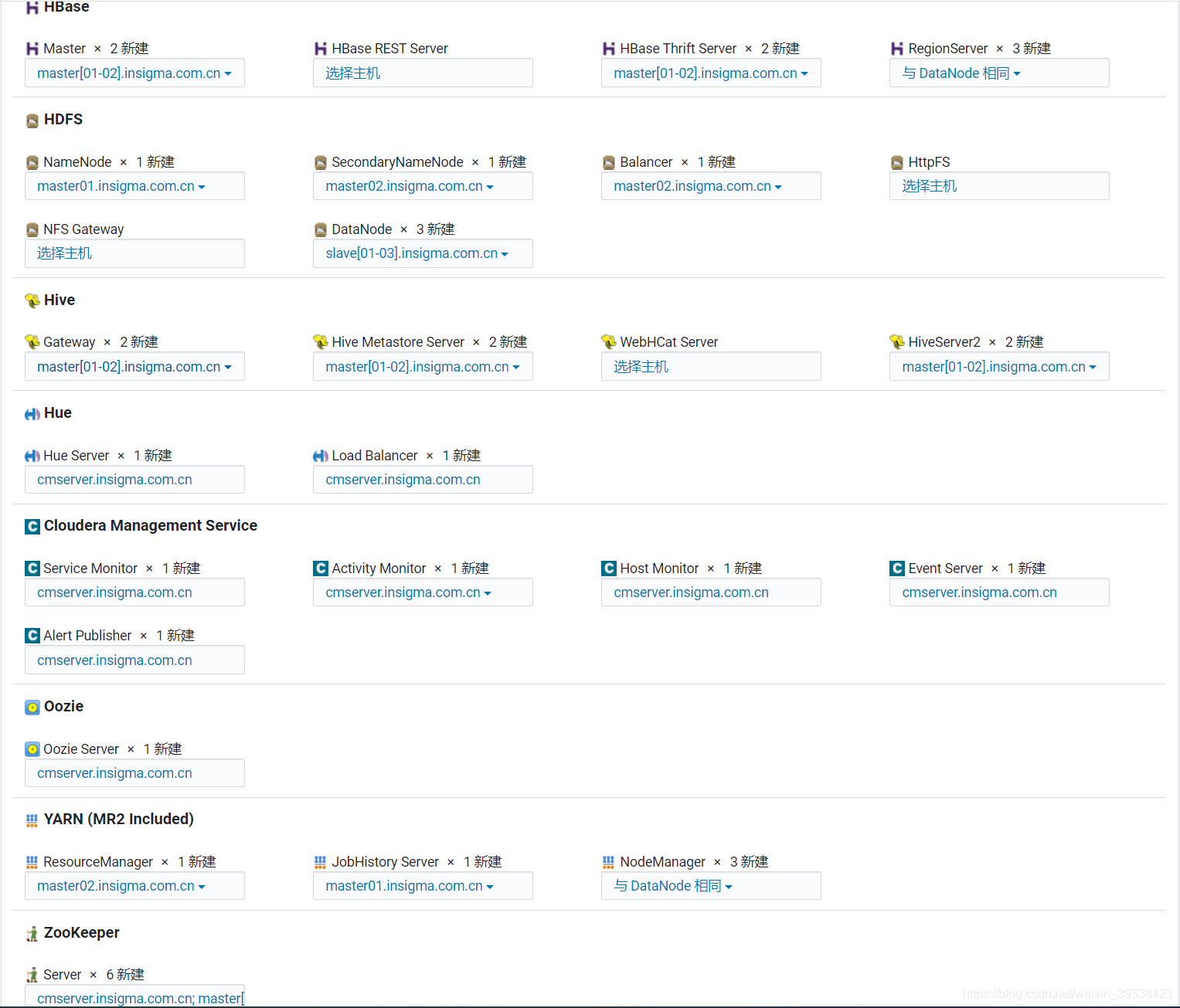Click the 'Cloudera Management Service' heading text
Image resolution: width=1180 pixels, height=1008 pixels.
pos(151,526)
